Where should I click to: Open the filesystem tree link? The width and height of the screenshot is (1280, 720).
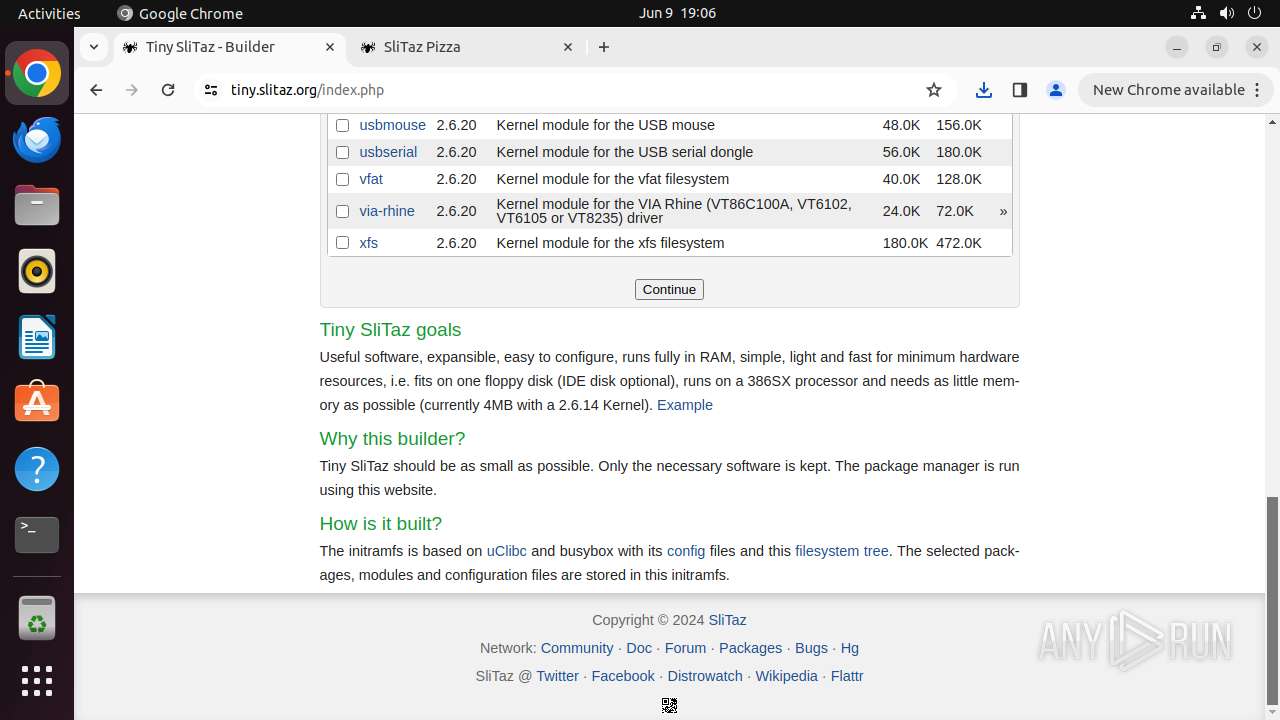tap(842, 551)
